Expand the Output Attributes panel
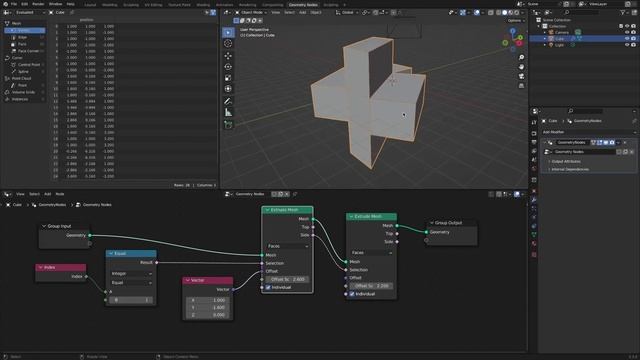The image size is (640, 360). coord(566,162)
